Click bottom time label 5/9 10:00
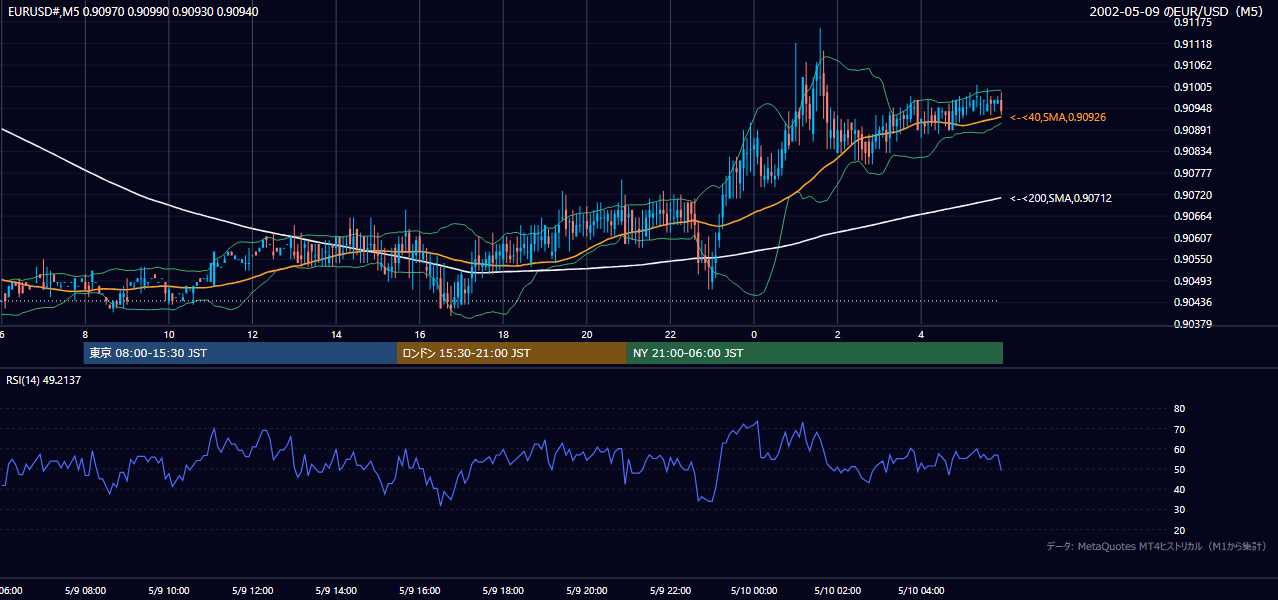The image size is (1278, 600). click(169, 591)
